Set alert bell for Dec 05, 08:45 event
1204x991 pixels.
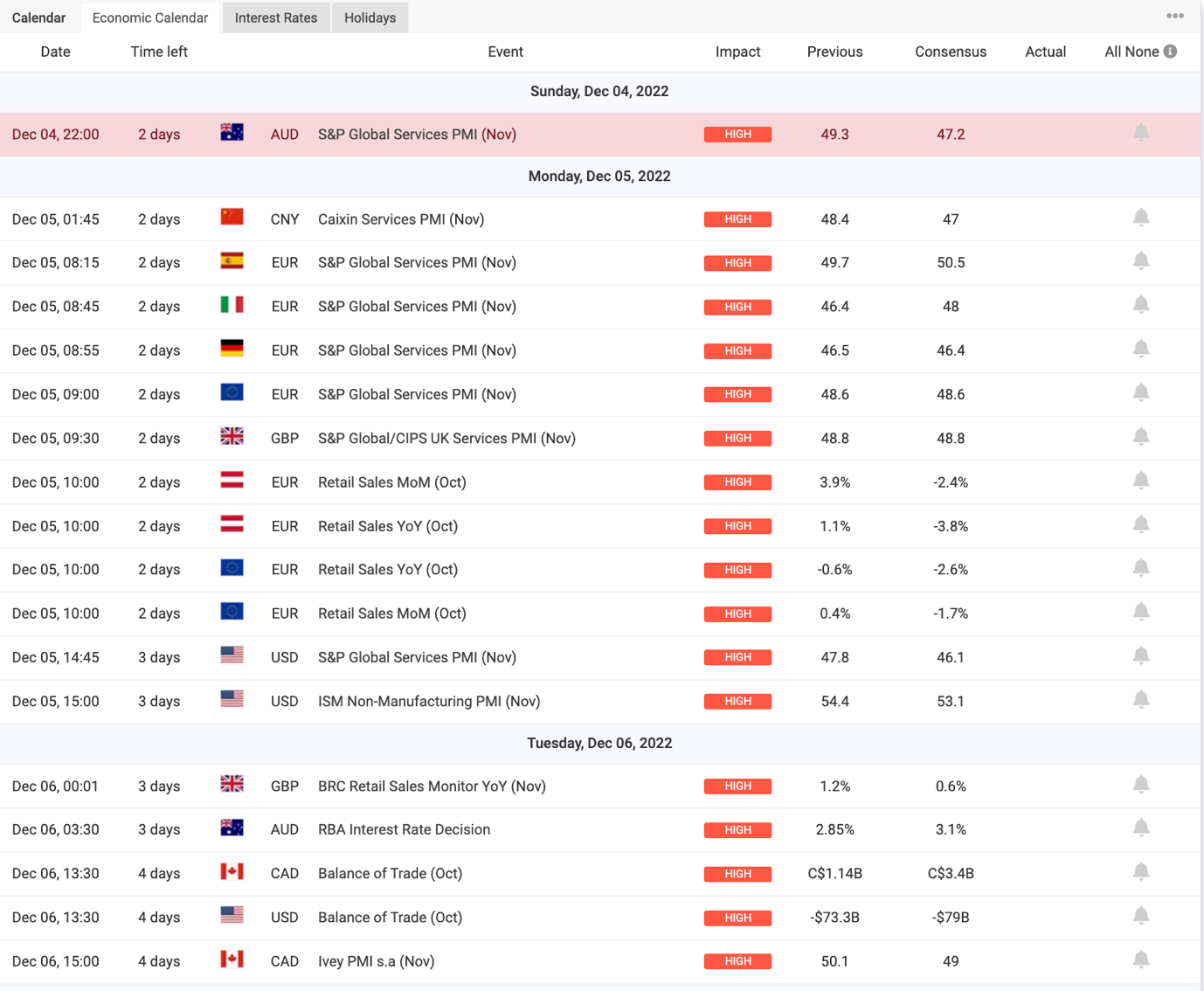[x=1141, y=306]
